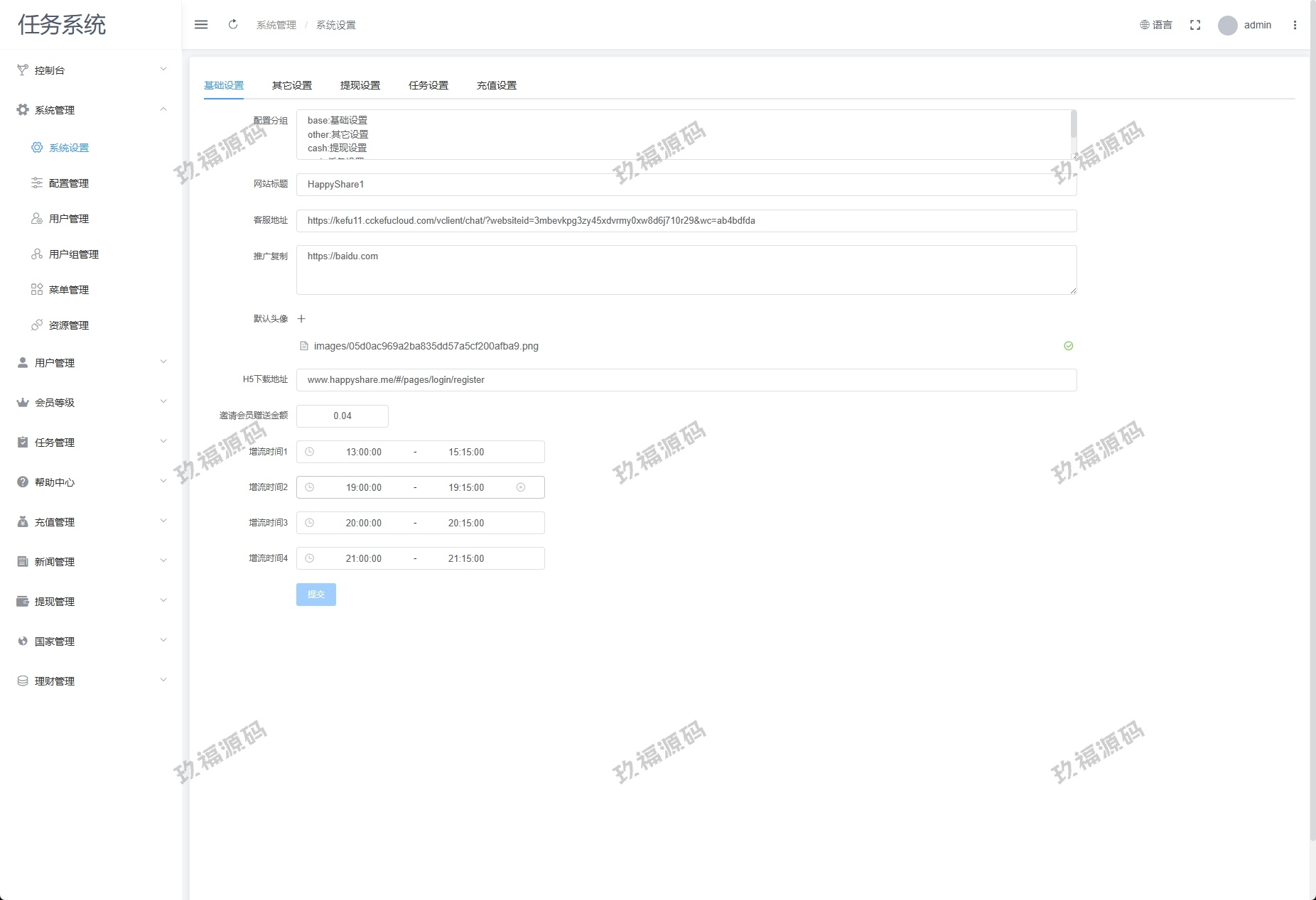Clear the 增流时间2 time range
This screenshot has height=900, width=1316.
tap(521, 487)
